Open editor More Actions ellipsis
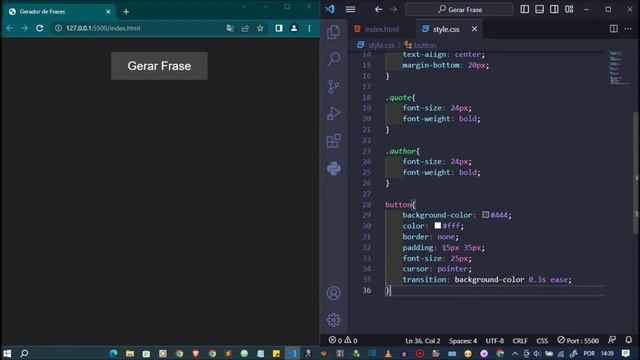This screenshot has width=640, height=360. pyautogui.click(x=628, y=29)
